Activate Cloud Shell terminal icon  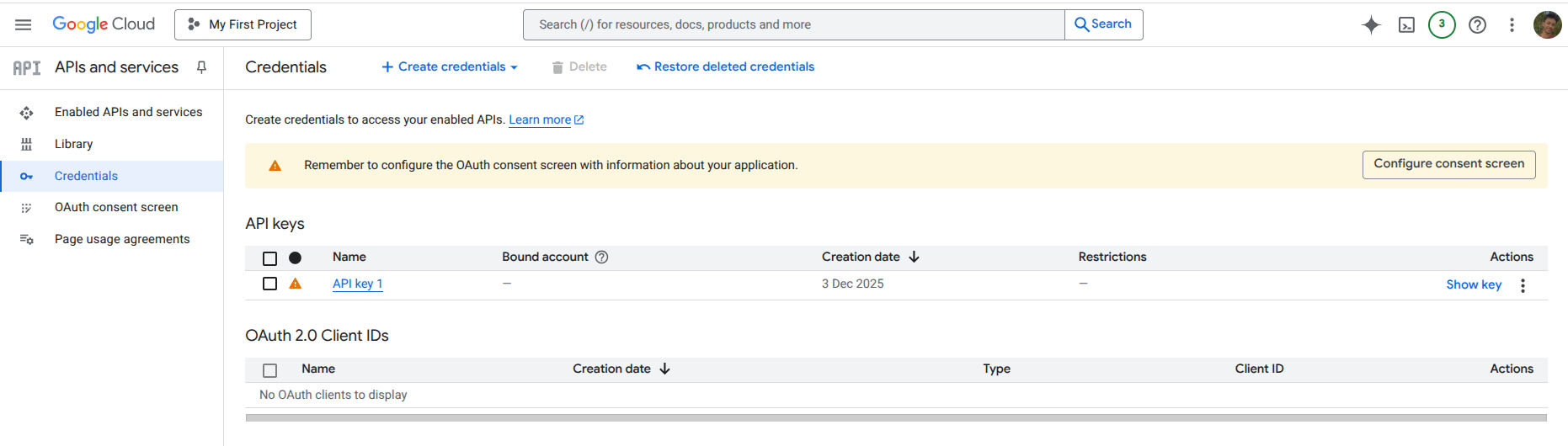[x=1406, y=24]
